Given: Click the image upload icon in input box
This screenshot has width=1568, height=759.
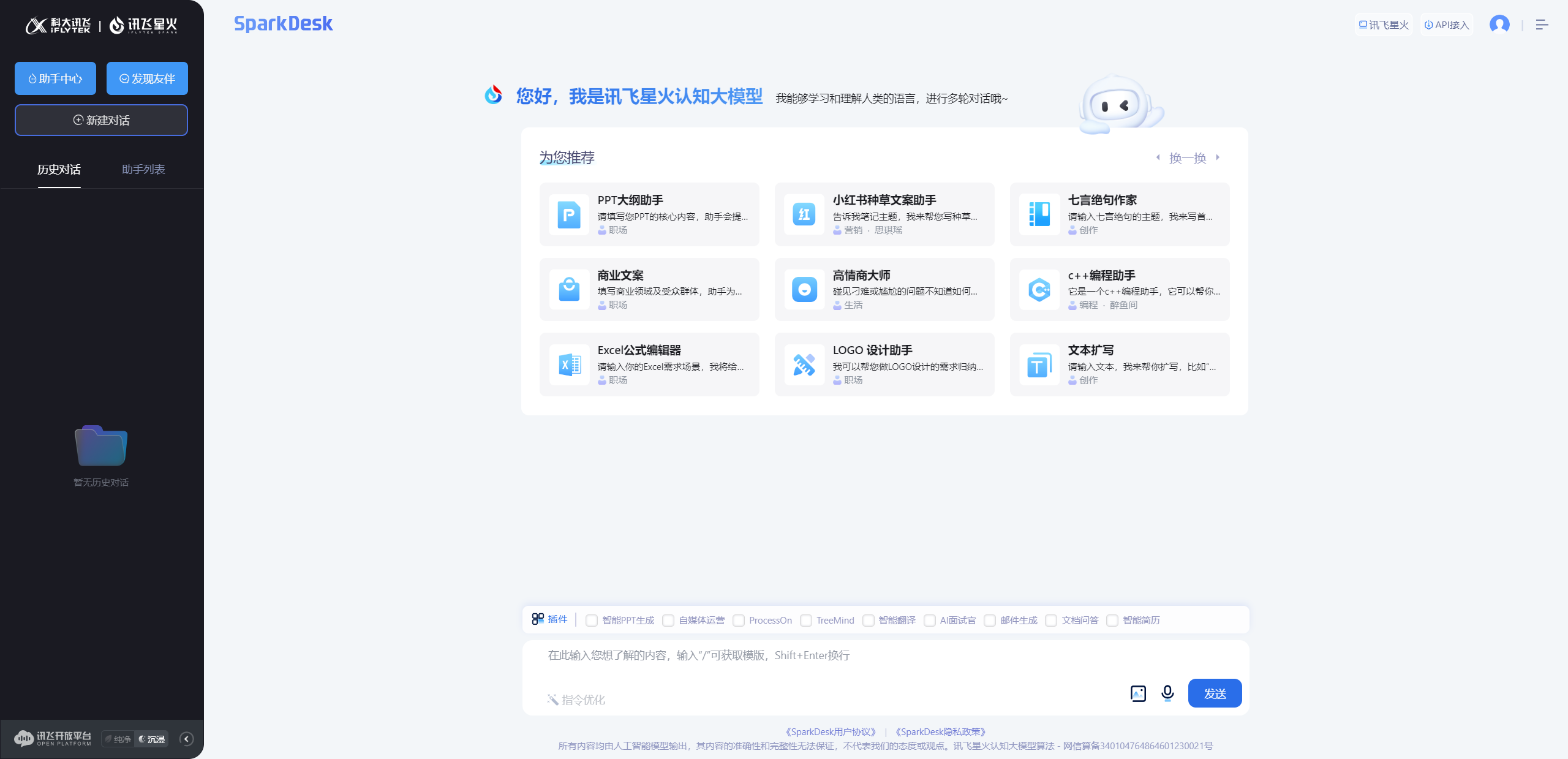Looking at the screenshot, I should point(1138,693).
